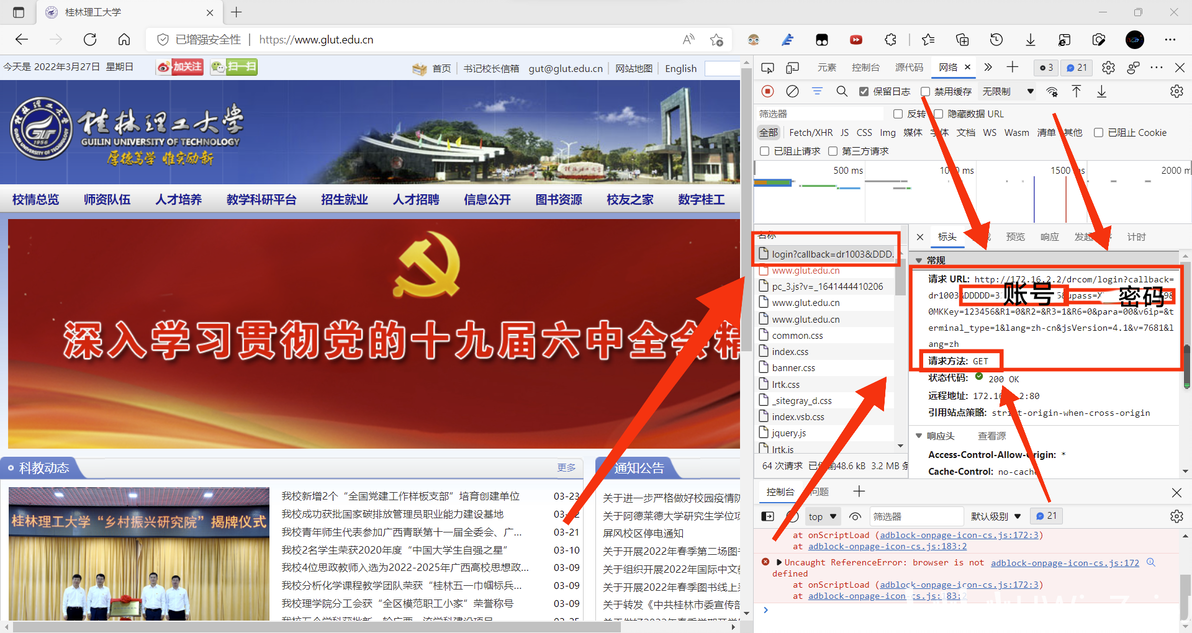Image resolution: width=1192 pixels, height=633 pixels.
Task: Uncheck the 保留日志 checkbox
Action: point(864,91)
